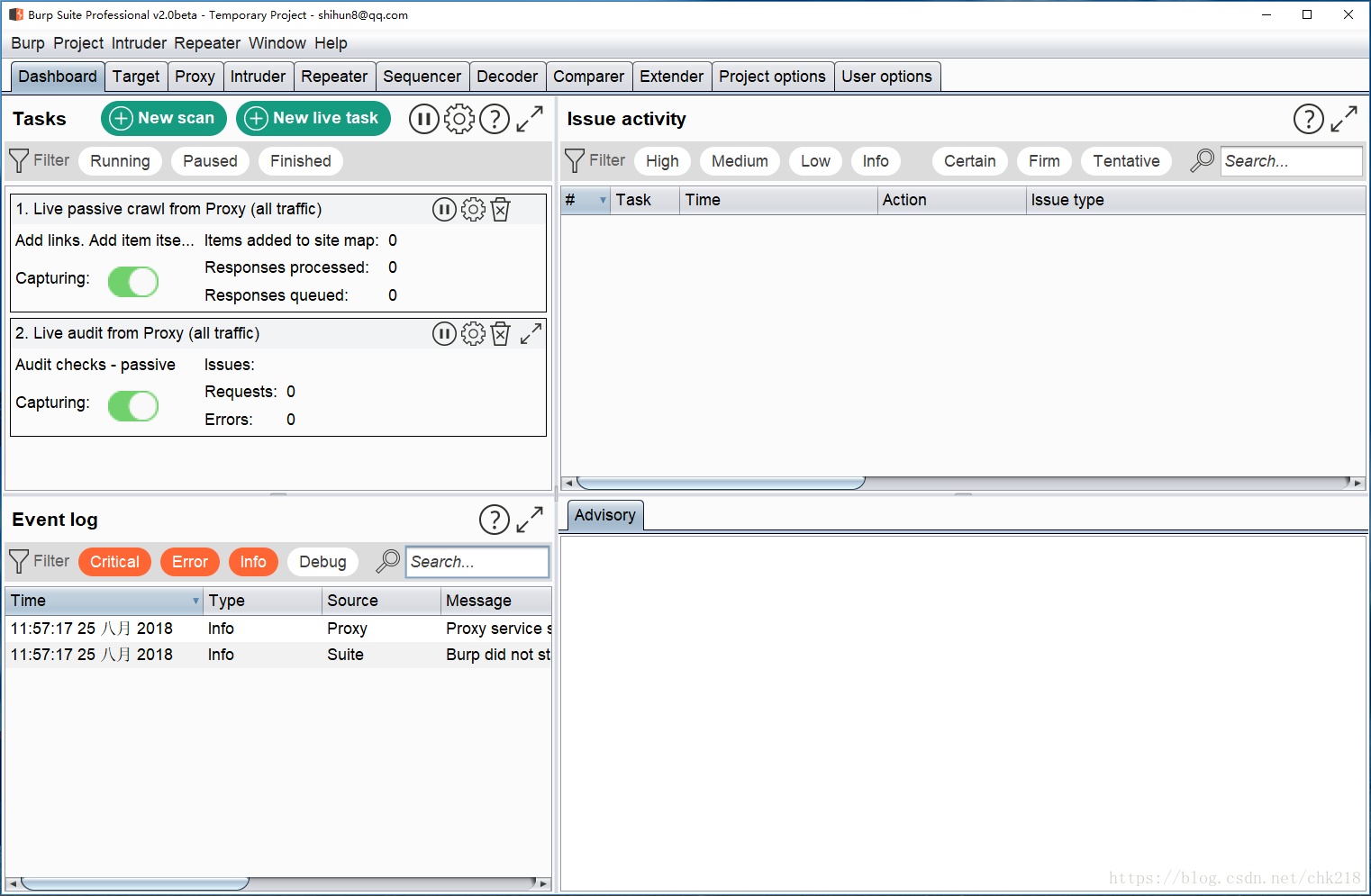Sort event log by Time column
This screenshot has width=1371, height=896.
104,601
